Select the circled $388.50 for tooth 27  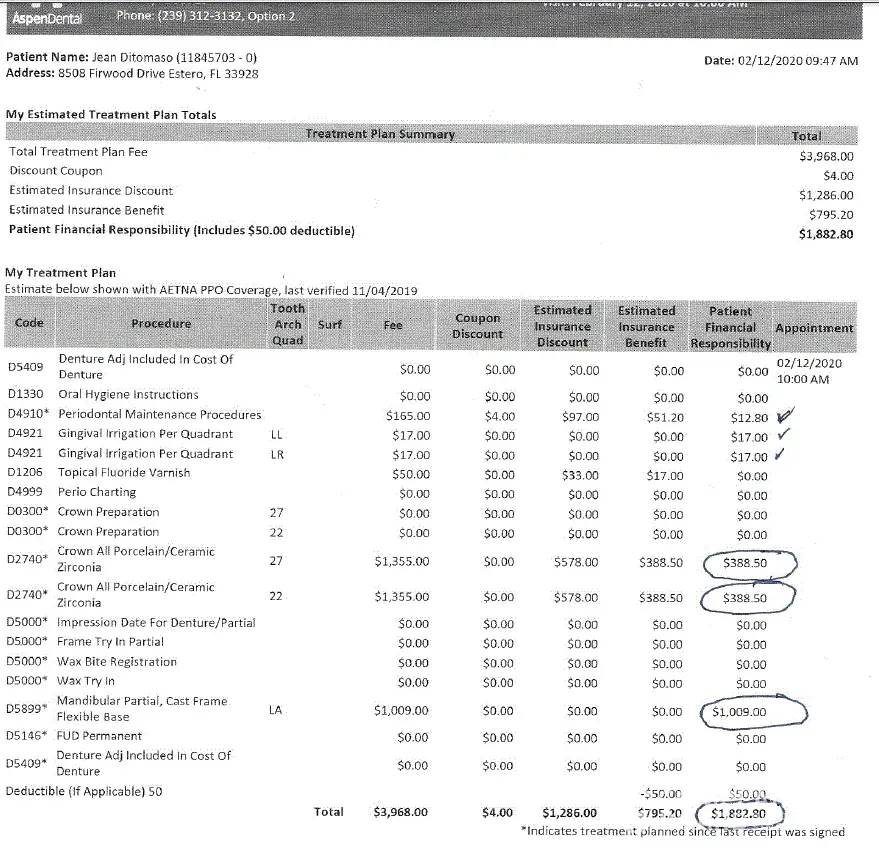pyautogui.click(x=745, y=563)
